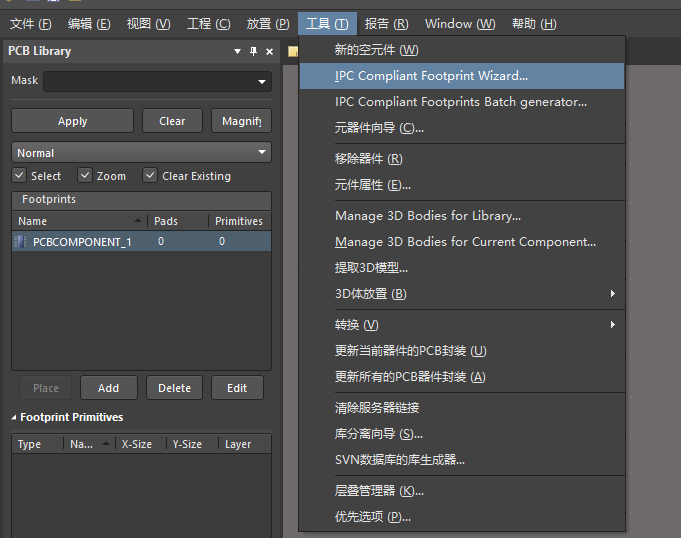Open the 编辑 (E) menu

coord(89,23)
